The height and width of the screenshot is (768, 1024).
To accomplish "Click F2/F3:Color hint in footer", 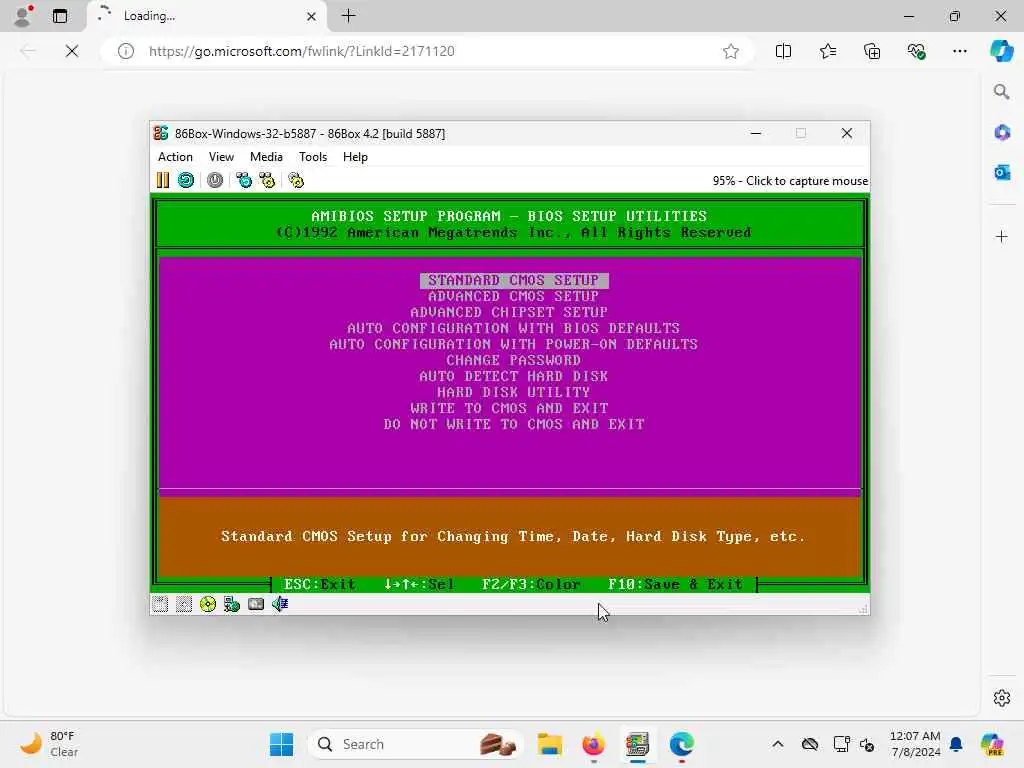I will pyautogui.click(x=531, y=584).
